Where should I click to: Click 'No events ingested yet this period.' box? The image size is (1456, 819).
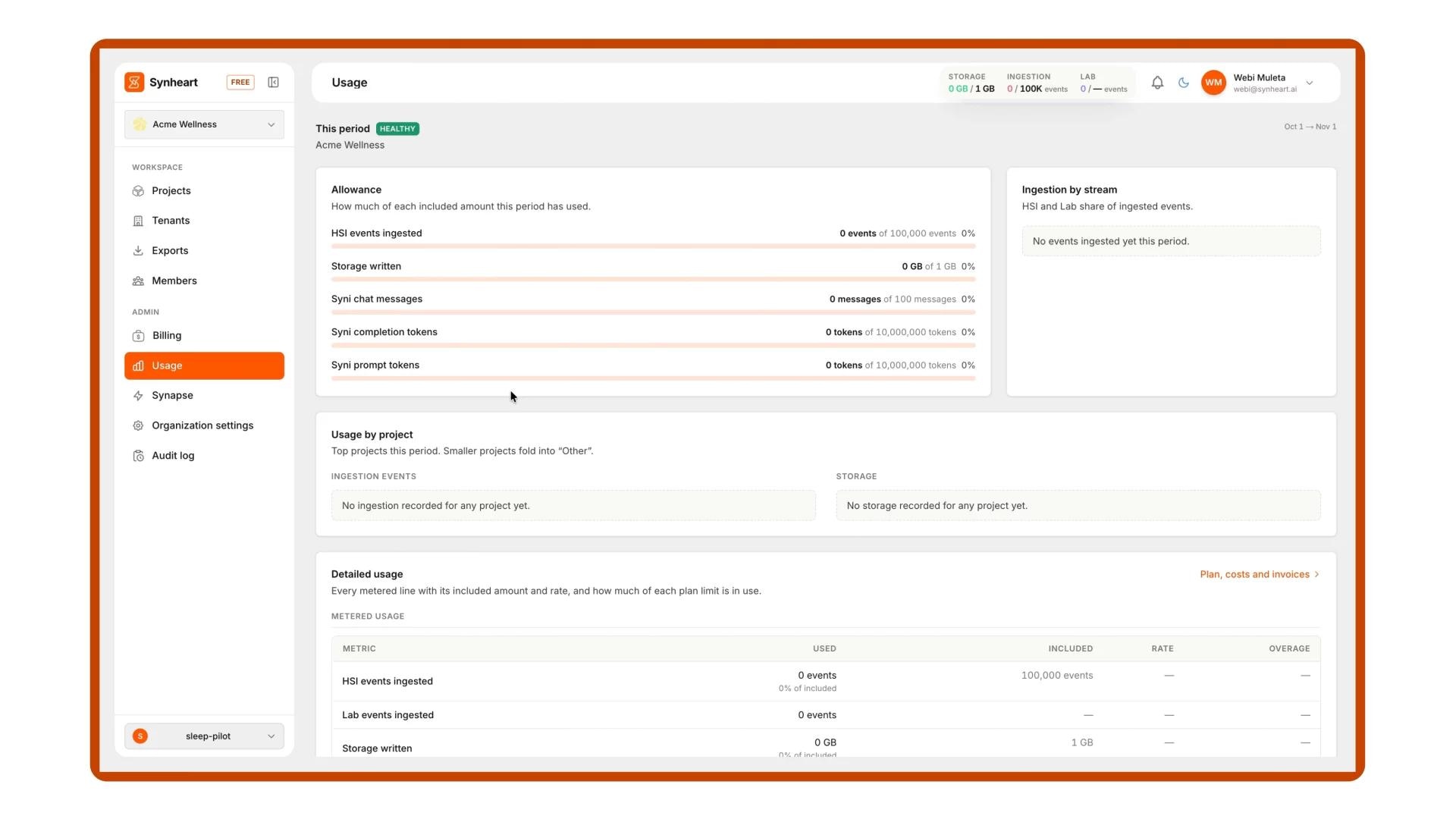[x=1171, y=241]
